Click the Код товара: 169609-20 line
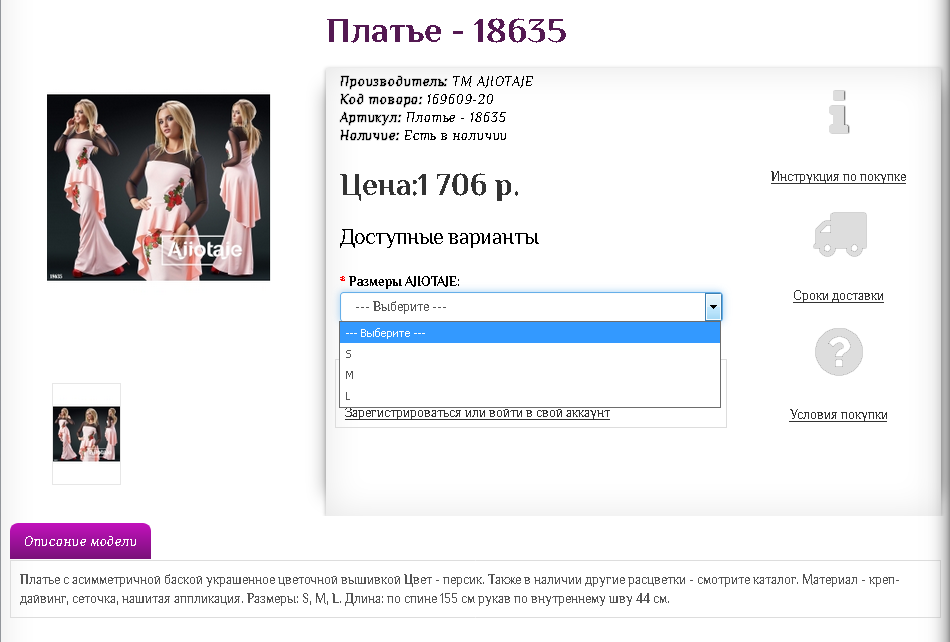Screen dimensions: 950x642 pyautogui.click(x=417, y=99)
